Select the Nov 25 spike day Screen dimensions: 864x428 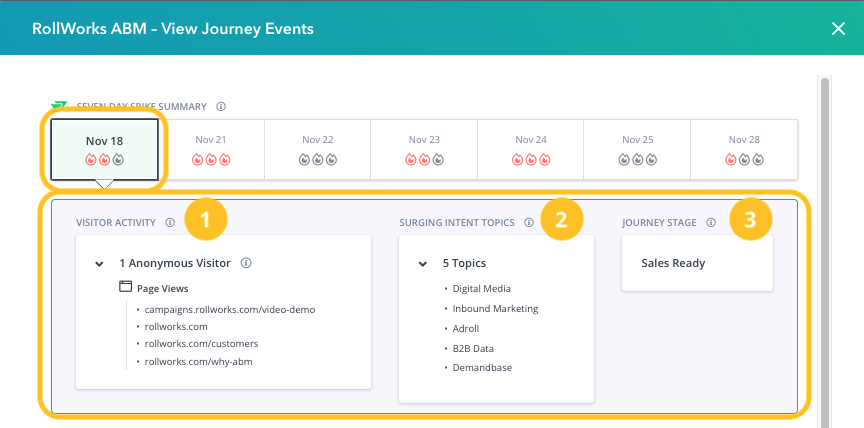(637, 149)
